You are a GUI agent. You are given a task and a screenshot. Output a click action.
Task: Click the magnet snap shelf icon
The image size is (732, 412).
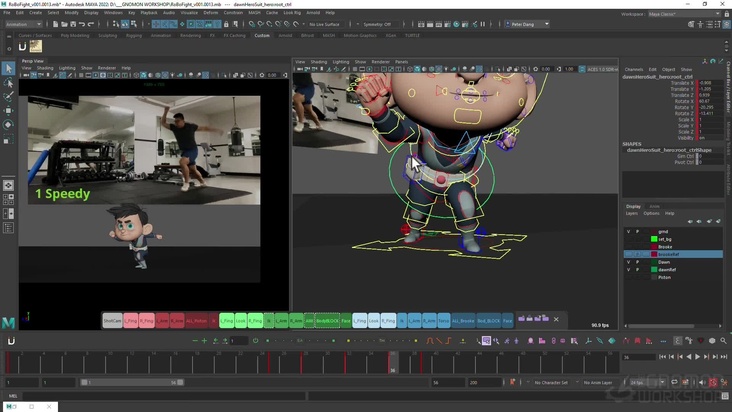22,45
